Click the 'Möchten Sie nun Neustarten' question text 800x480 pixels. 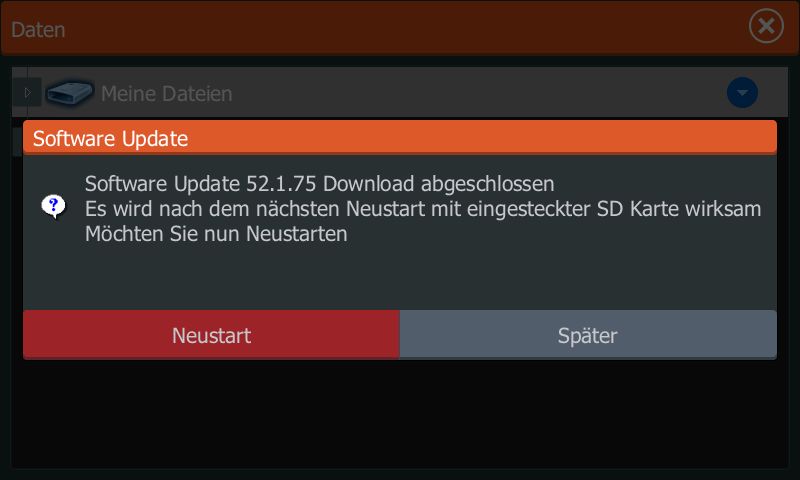[216, 234]
